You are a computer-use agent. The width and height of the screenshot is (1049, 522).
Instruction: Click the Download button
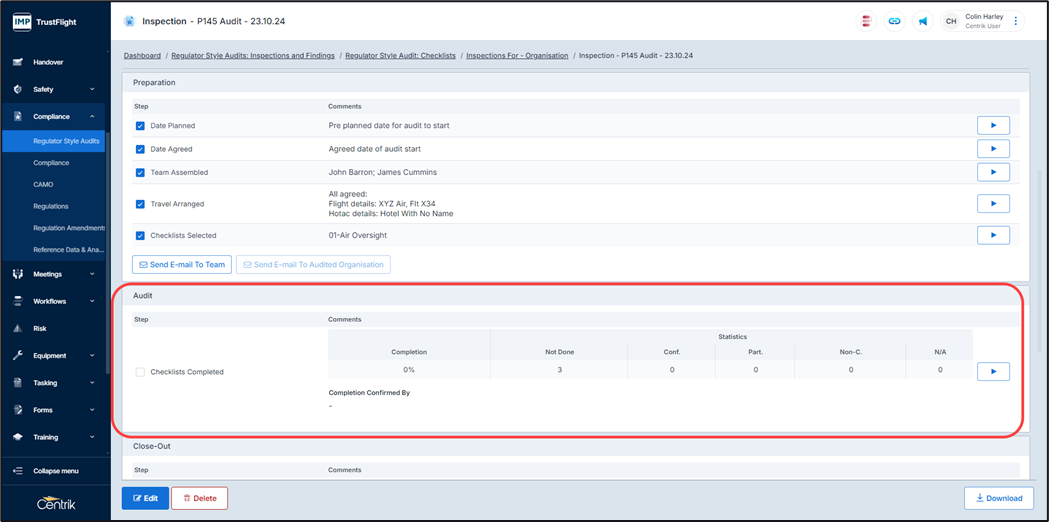(999, 498)
